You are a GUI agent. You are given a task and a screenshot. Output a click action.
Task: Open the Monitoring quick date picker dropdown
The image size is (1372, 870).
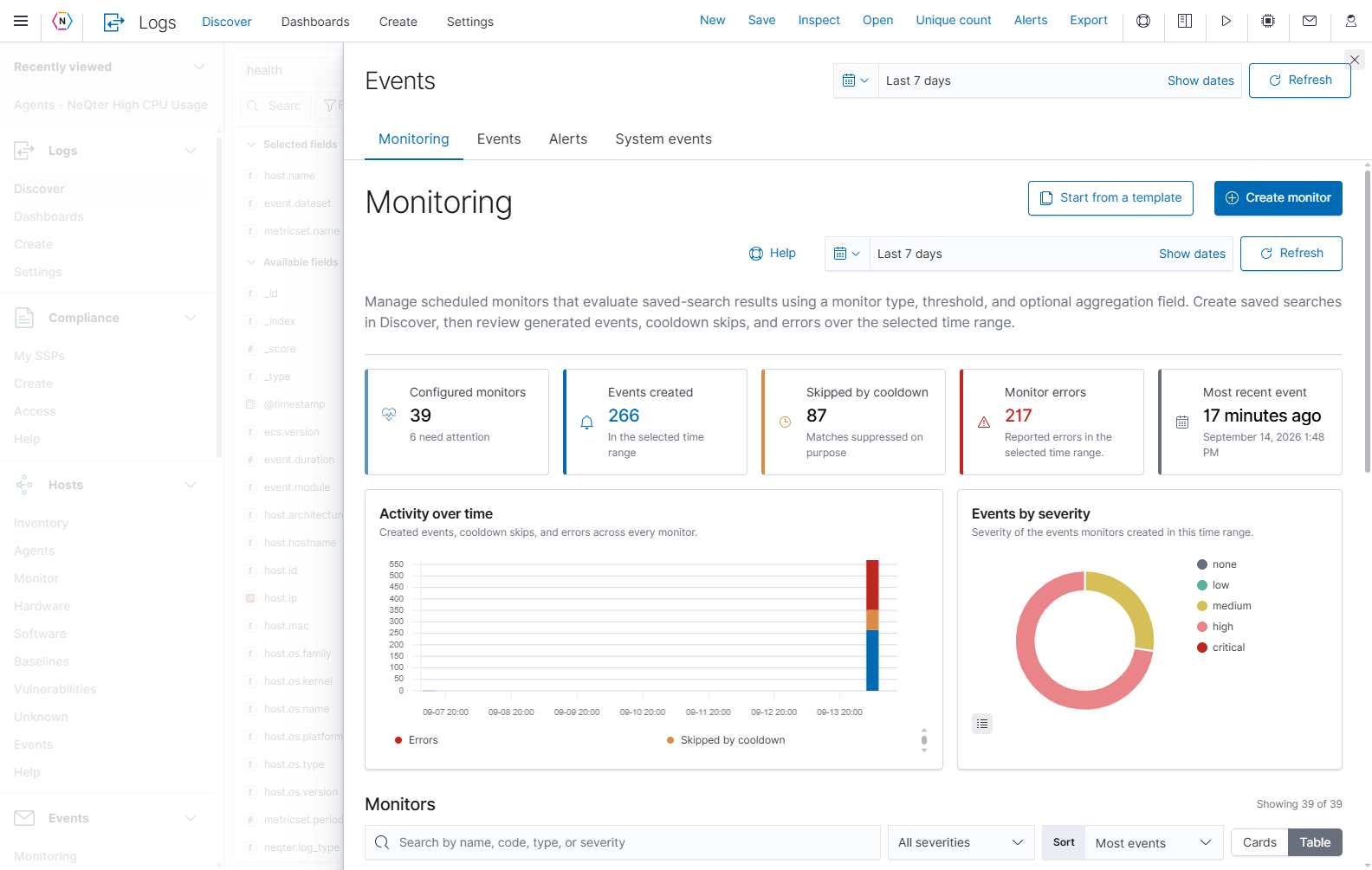coord(847,254)
